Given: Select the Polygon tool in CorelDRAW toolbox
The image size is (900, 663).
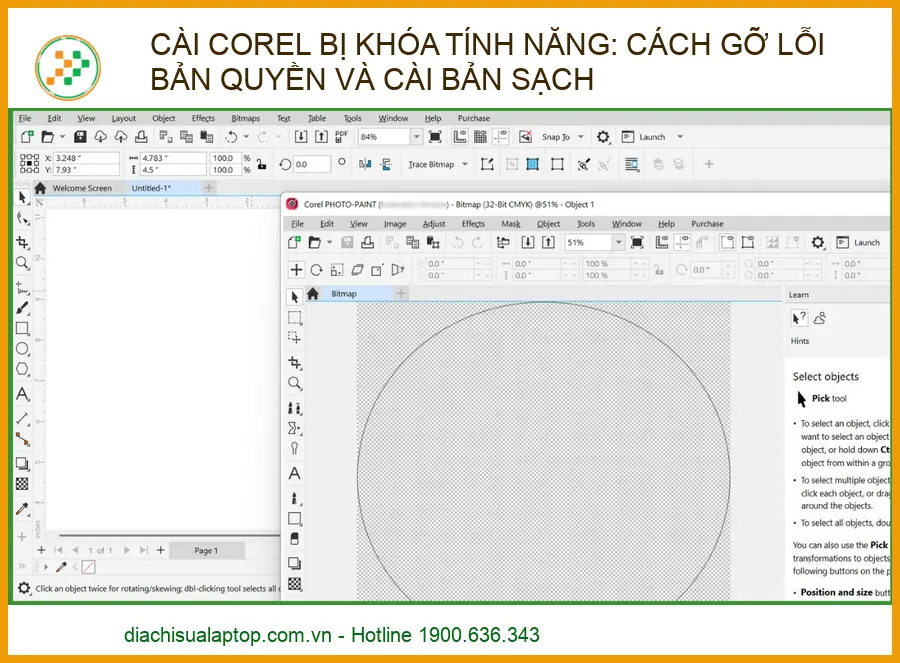Looking at the screenshot, I should coord(22,371).
